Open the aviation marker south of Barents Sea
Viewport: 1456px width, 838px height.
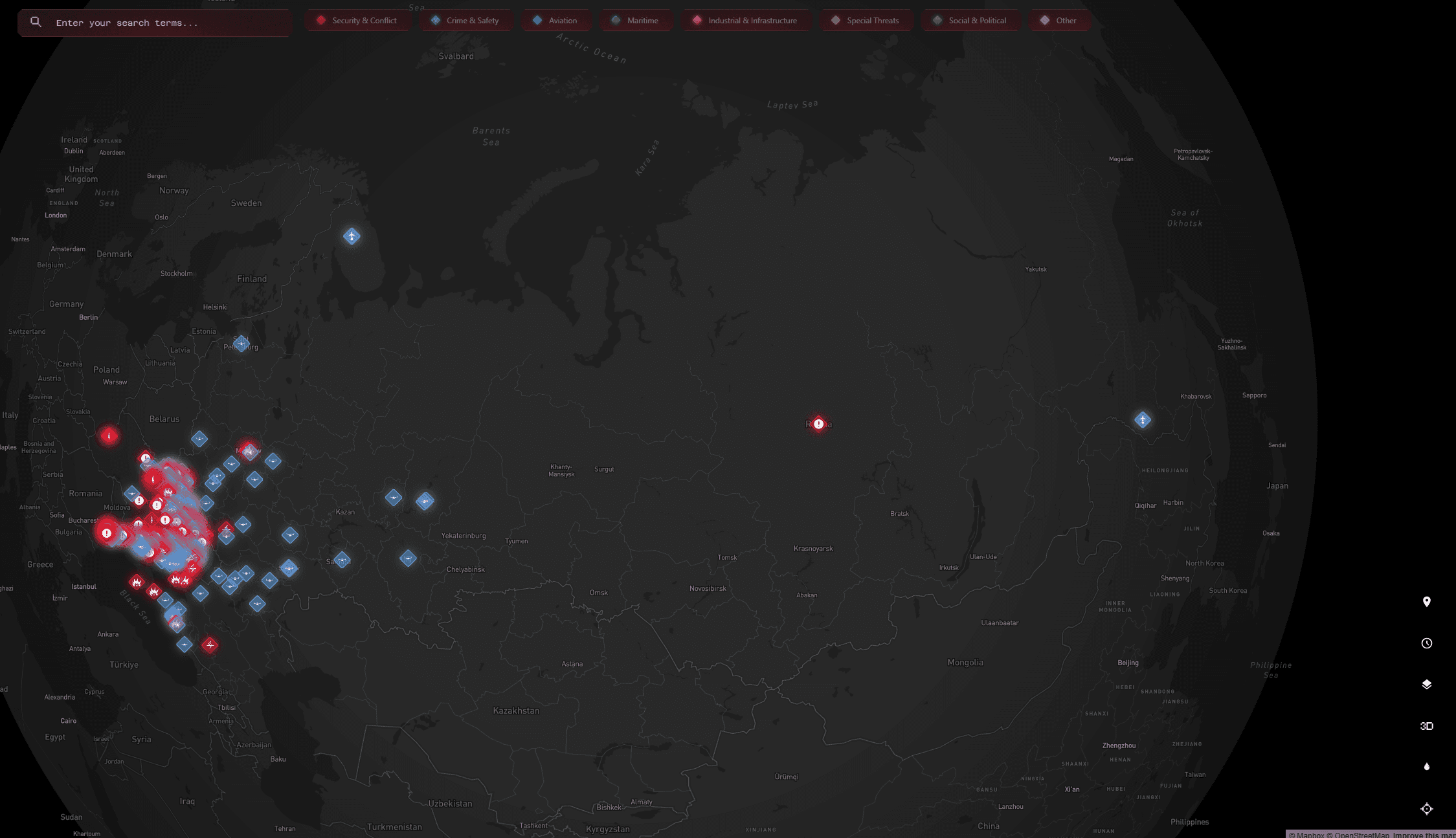pos(352,236)
